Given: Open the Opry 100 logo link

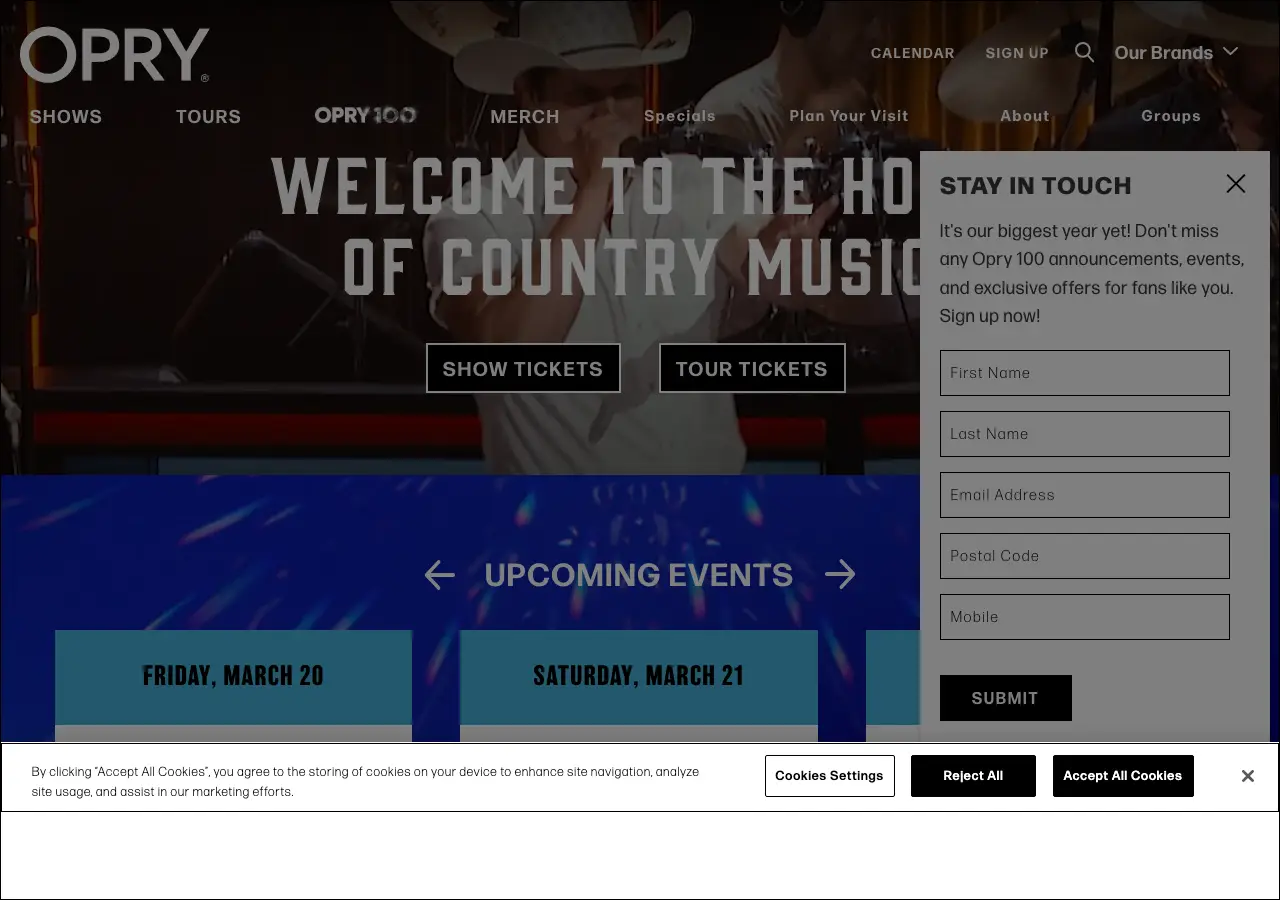Looking at the screenshot, I should [365, 115].
